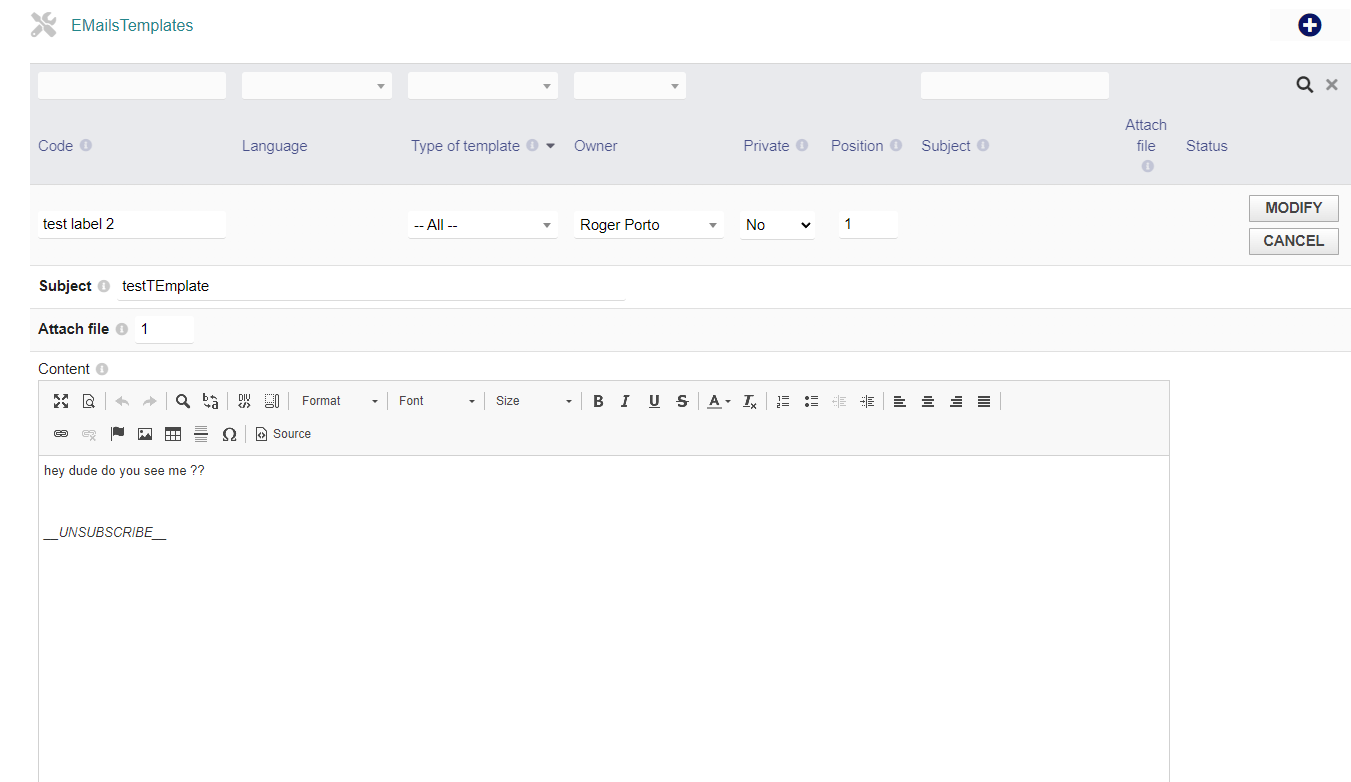Viewport: 1351px width, 782px height.
Task: Maximize the content editor
Action: (61, 401)
